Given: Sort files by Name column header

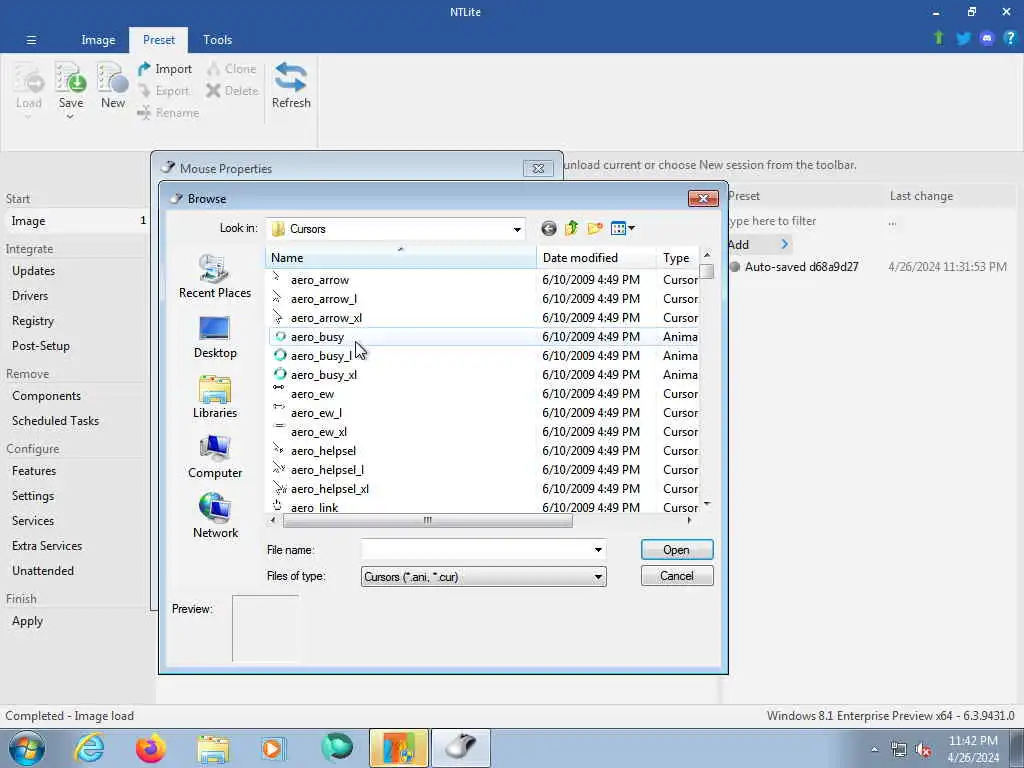Looking at the screenshot, I should click(x=401, y=258).
